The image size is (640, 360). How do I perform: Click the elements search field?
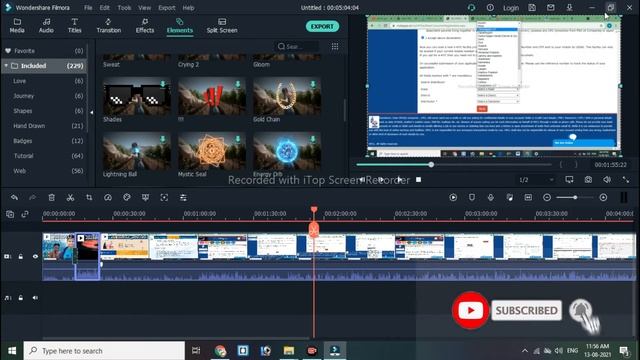pyautogui.click(x=296, y=47)
